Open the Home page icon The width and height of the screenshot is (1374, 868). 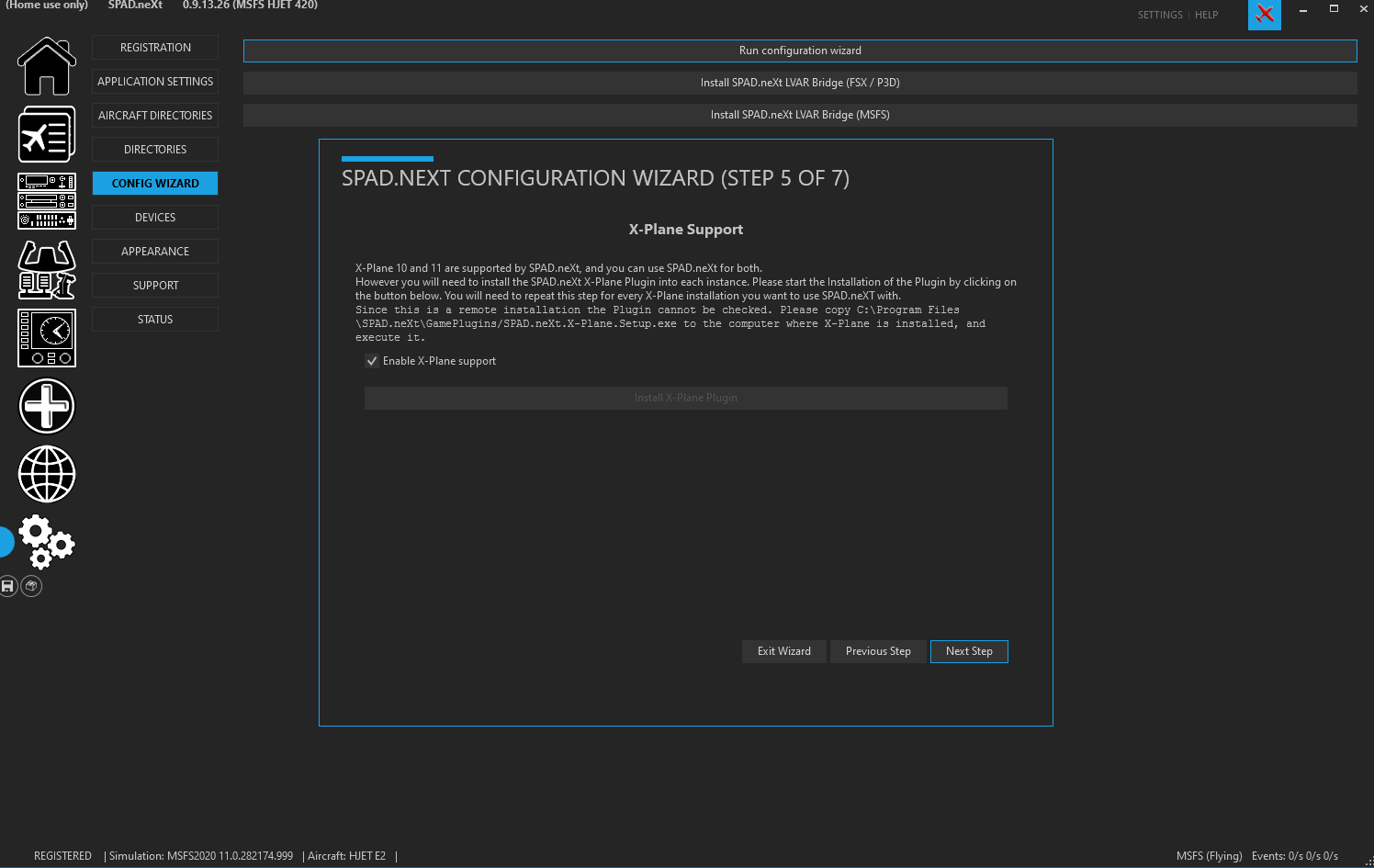(47, 66)
